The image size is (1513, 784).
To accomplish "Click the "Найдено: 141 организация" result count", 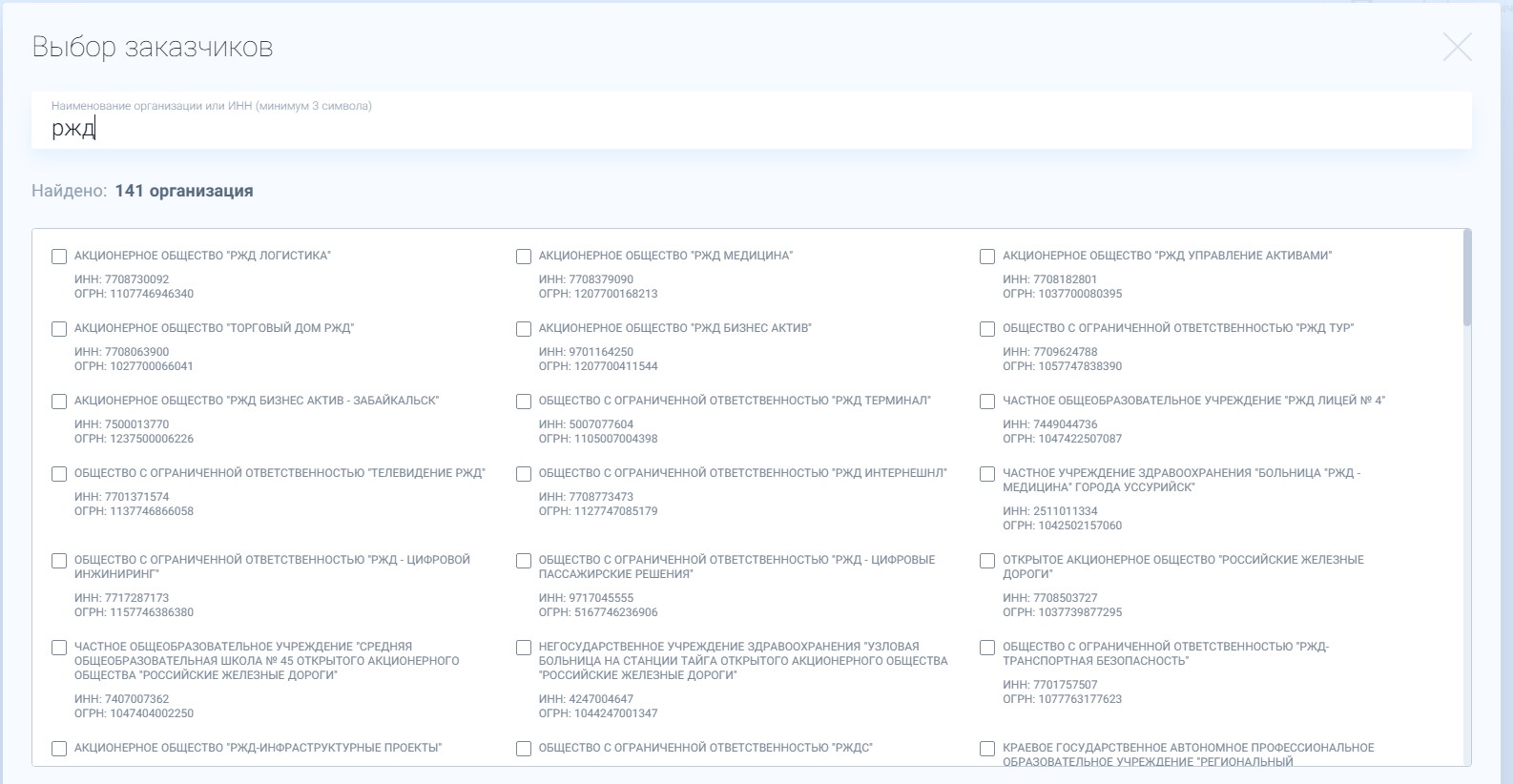I will 142,191.
